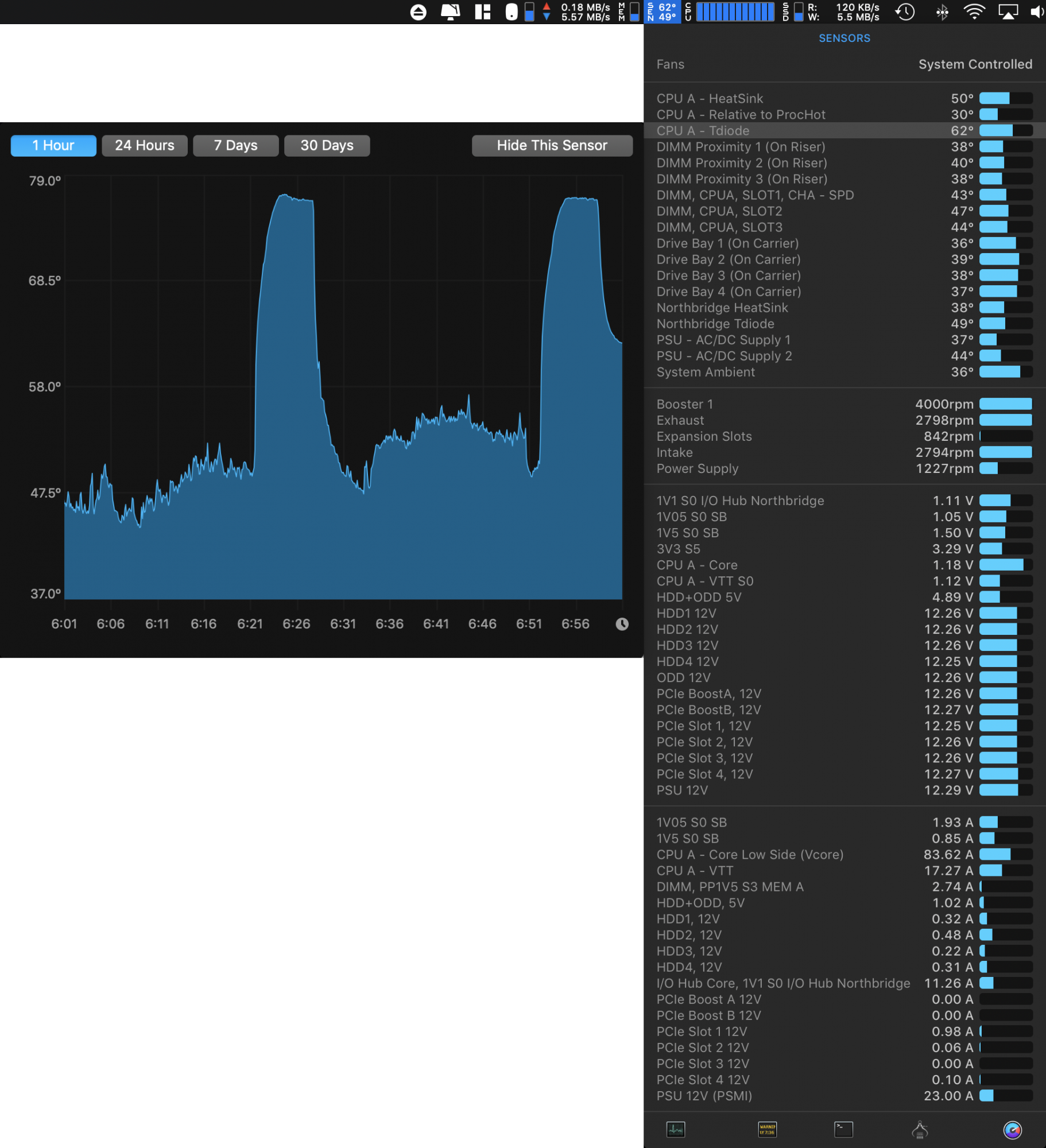Image resolution: width=1046 pixels, height=1148 pixels.
Task: Click the clock icon on graph axis
Action: [622, 624]
